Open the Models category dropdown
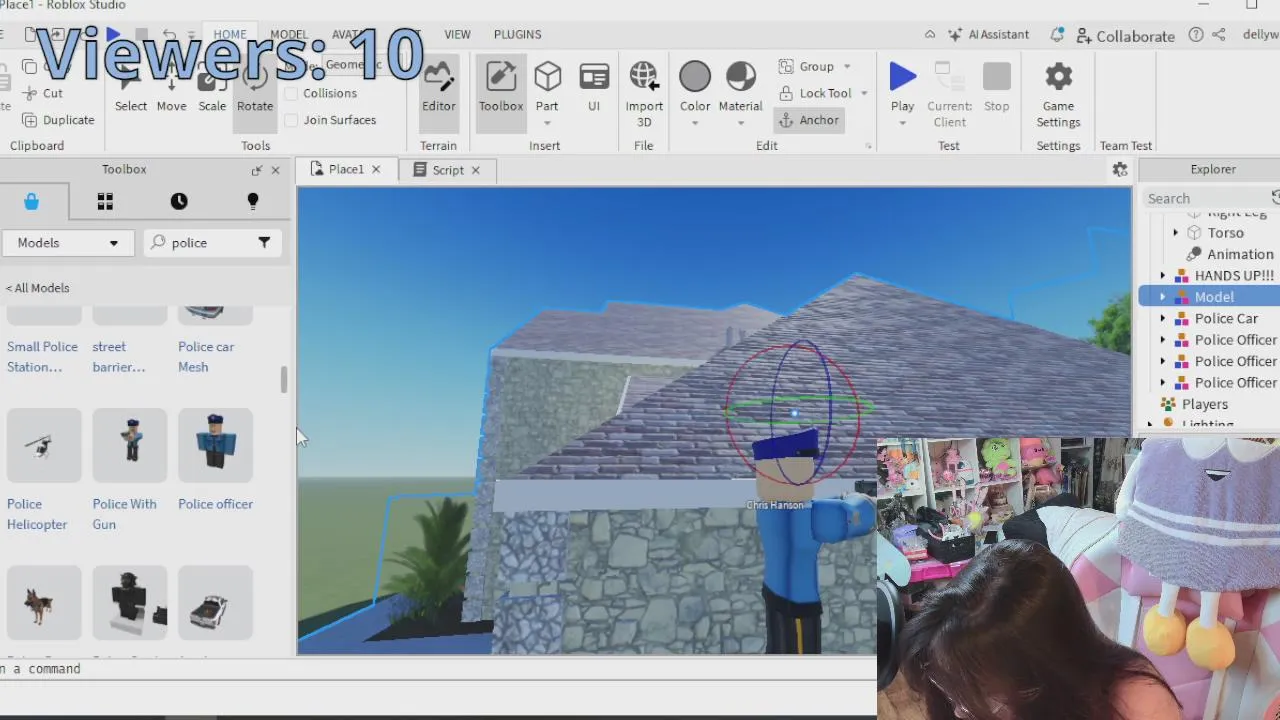The width and height of the screenshot is (1280, 720). coord(68,243)
